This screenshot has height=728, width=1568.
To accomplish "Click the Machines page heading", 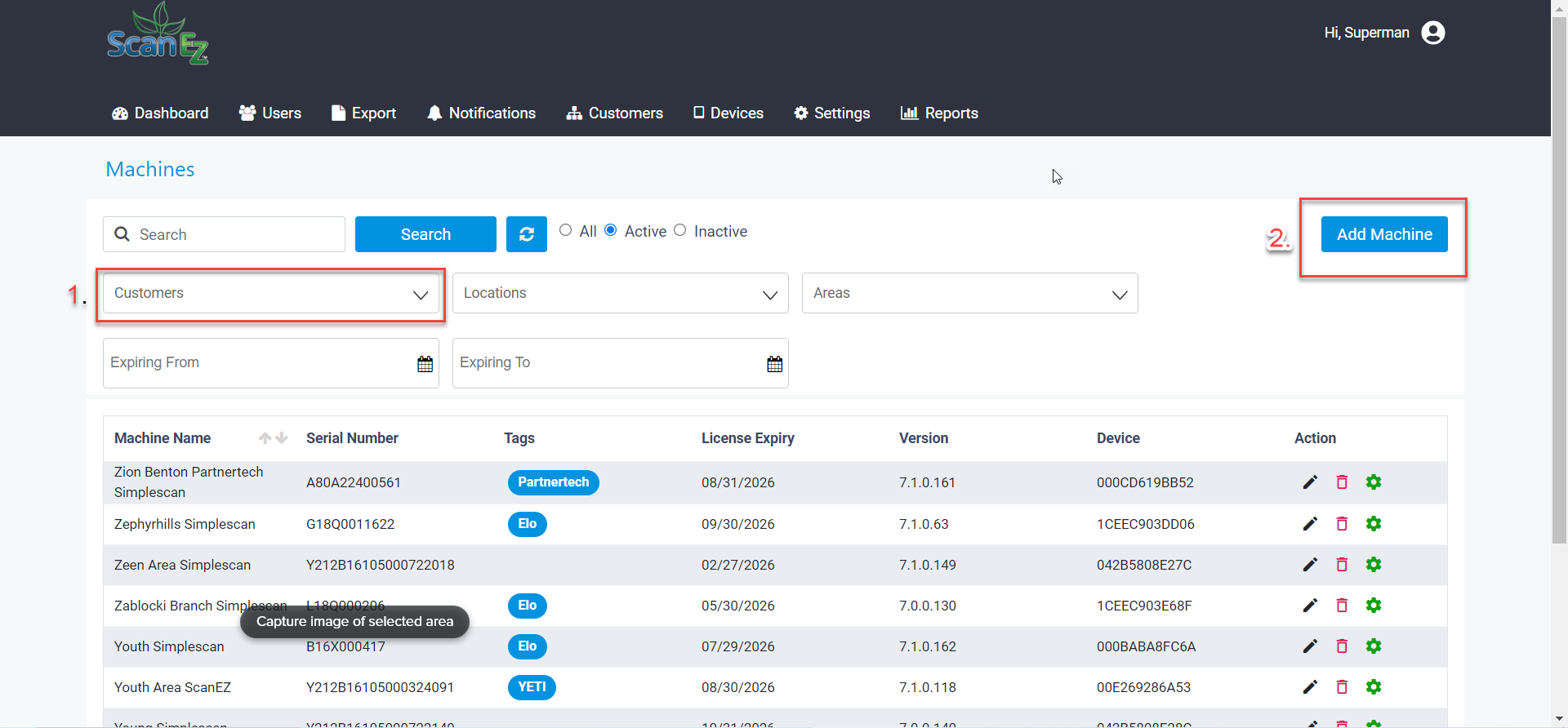I will pyautogui.click(x=150, y=169).
